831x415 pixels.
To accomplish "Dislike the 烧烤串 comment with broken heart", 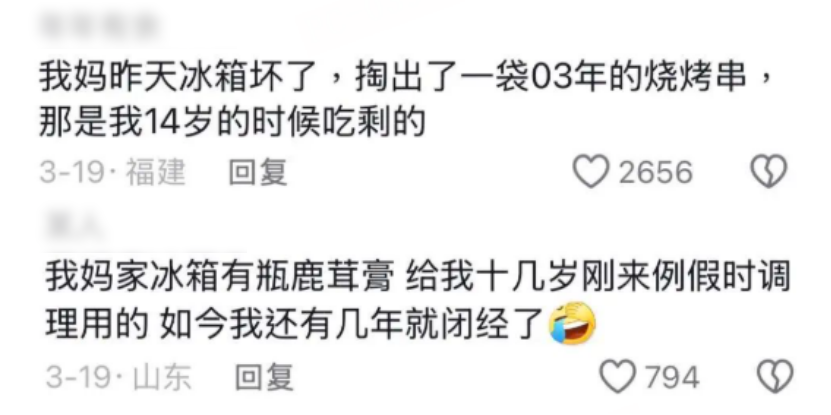I will (x=769, y=172).
